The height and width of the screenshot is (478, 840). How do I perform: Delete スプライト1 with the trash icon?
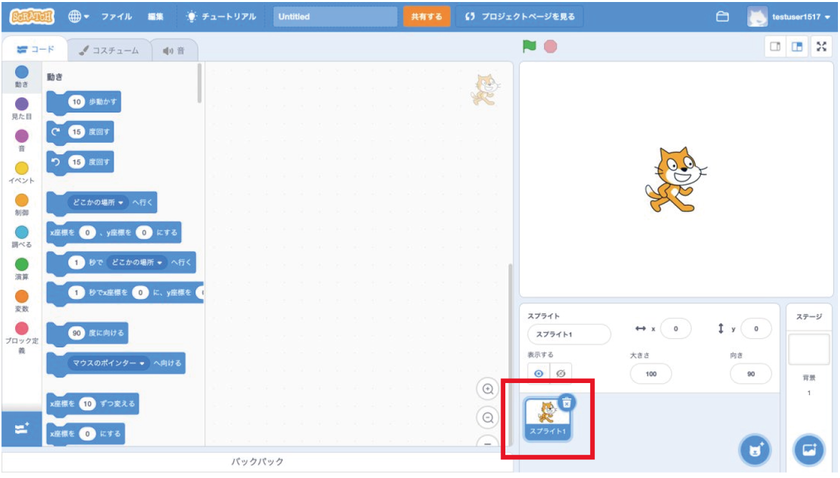(x=567, y=402)
